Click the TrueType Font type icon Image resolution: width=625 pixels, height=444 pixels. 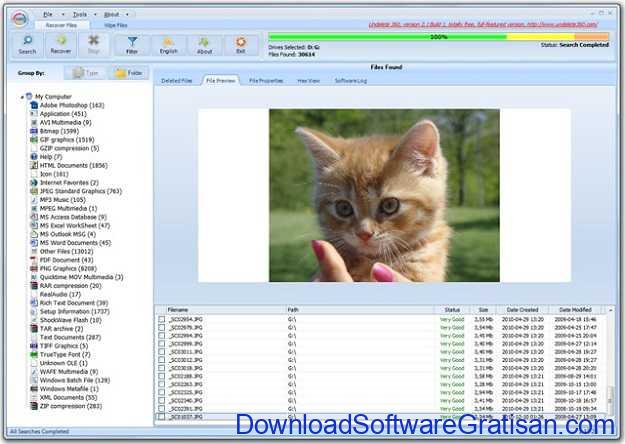tap(34, 354)
